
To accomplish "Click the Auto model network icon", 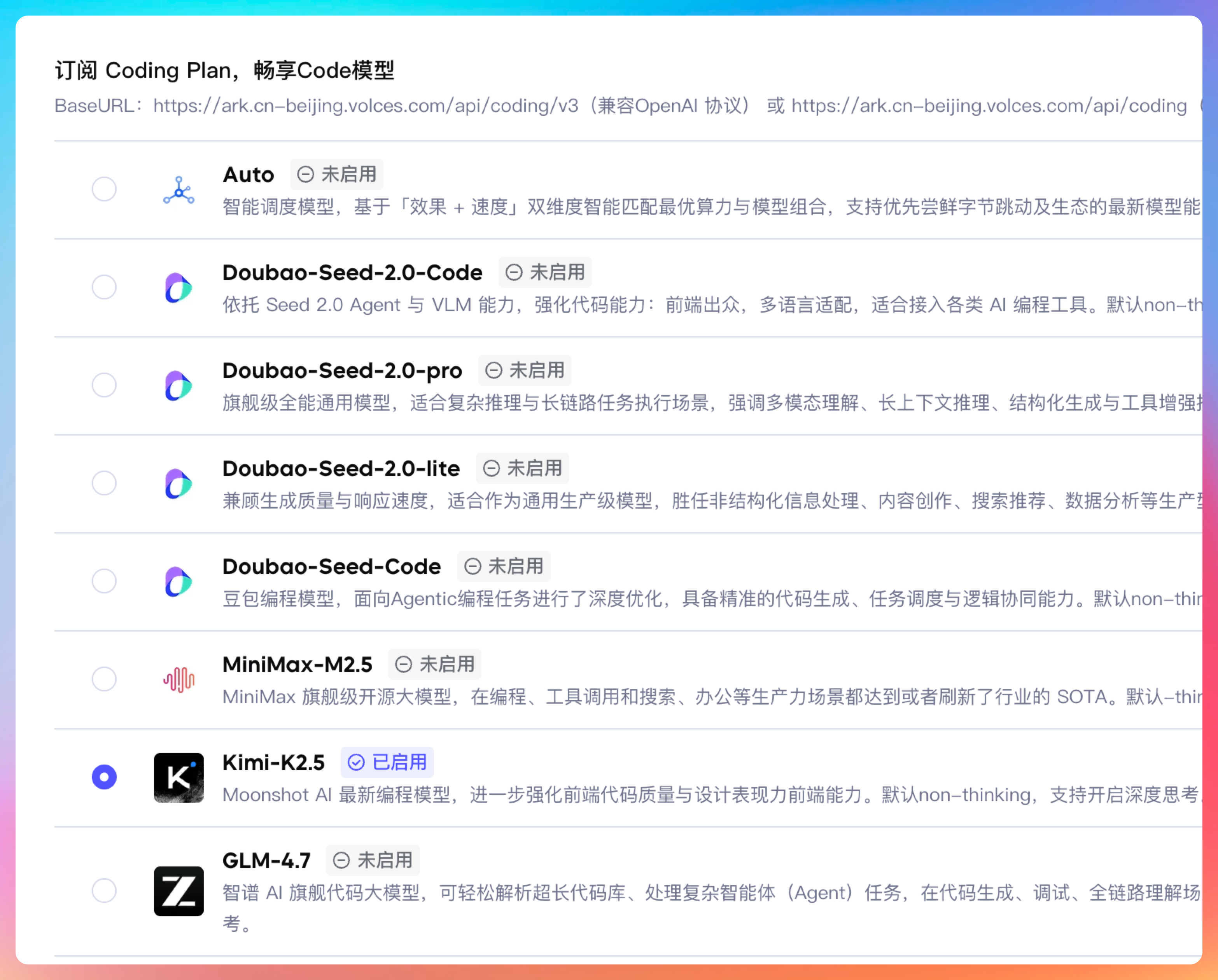I will click(178, 190).
